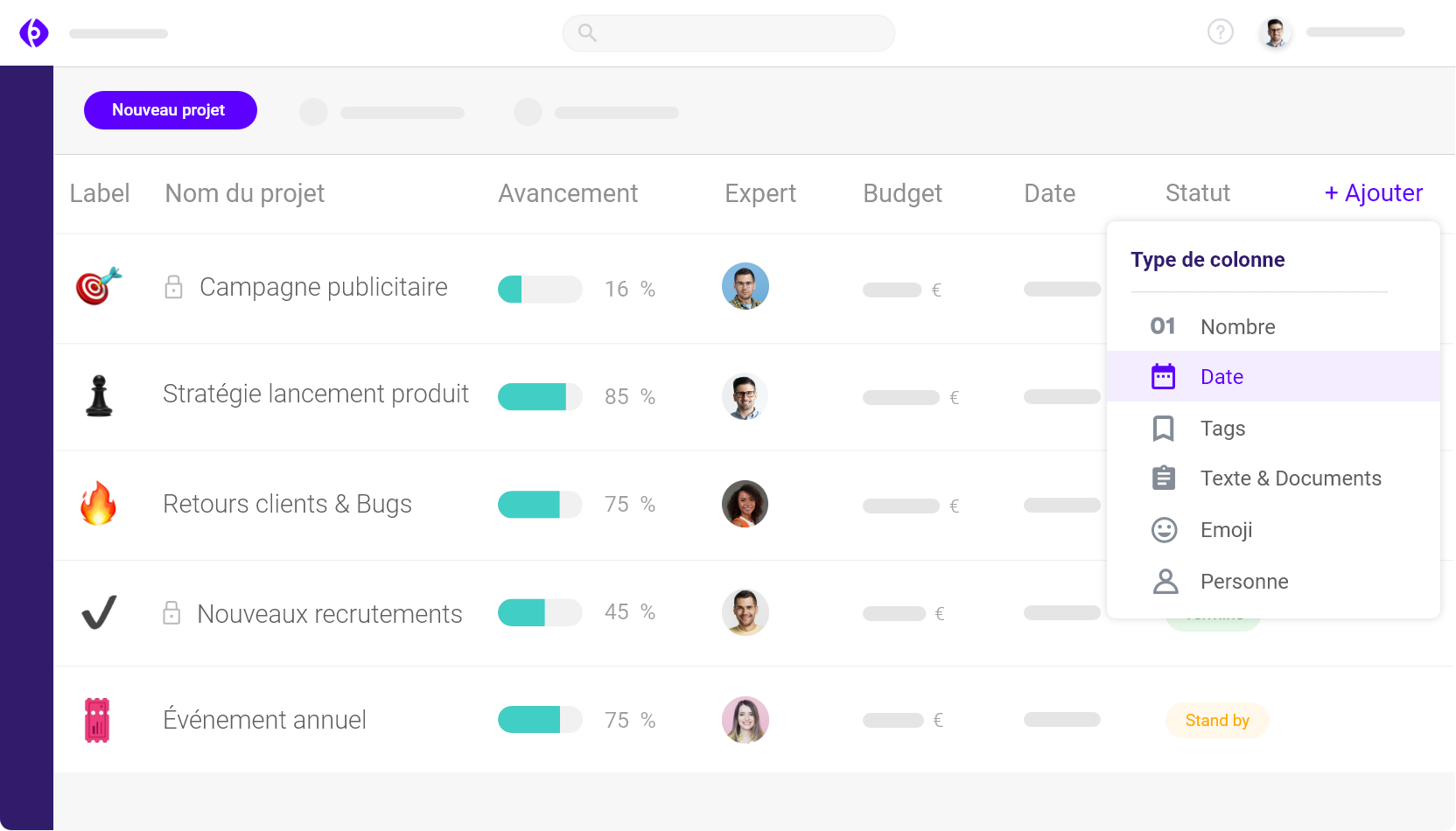
Task: Click the chess pawn label icon
Action: click(99, 395)
